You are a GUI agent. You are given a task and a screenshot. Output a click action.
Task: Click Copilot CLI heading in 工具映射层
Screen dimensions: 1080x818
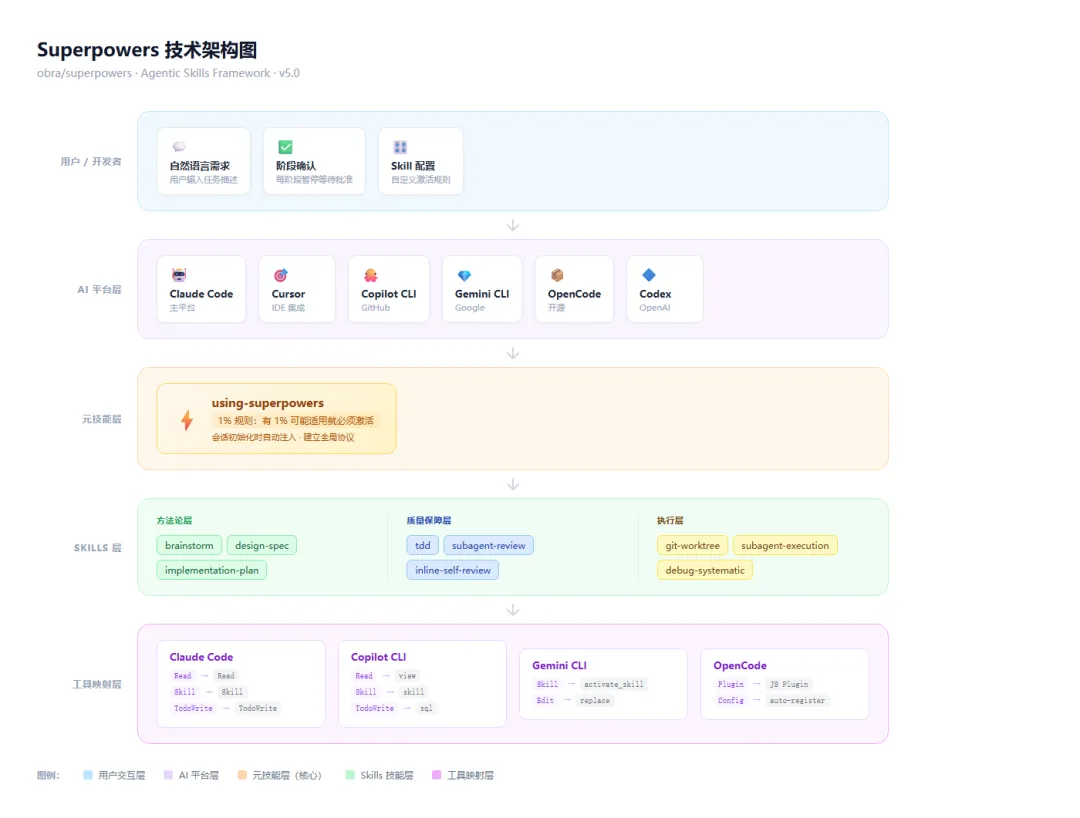[379, 658]
